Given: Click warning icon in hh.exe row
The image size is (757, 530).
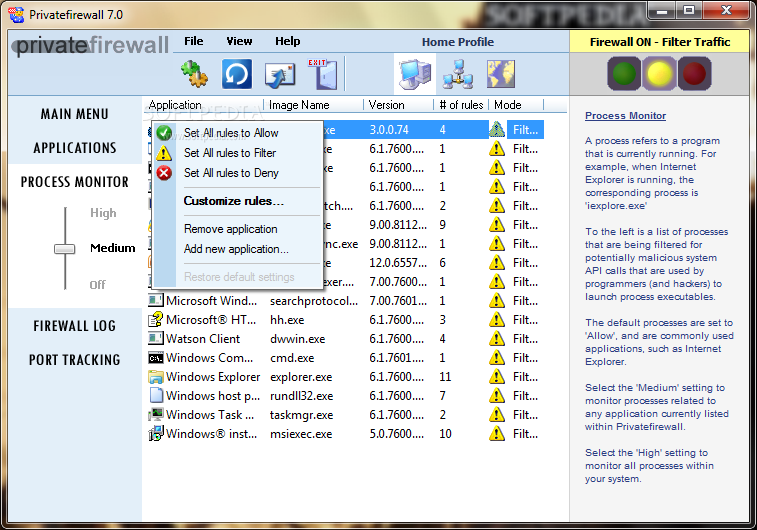Looking at the screenshot, I should coord(497,320).
